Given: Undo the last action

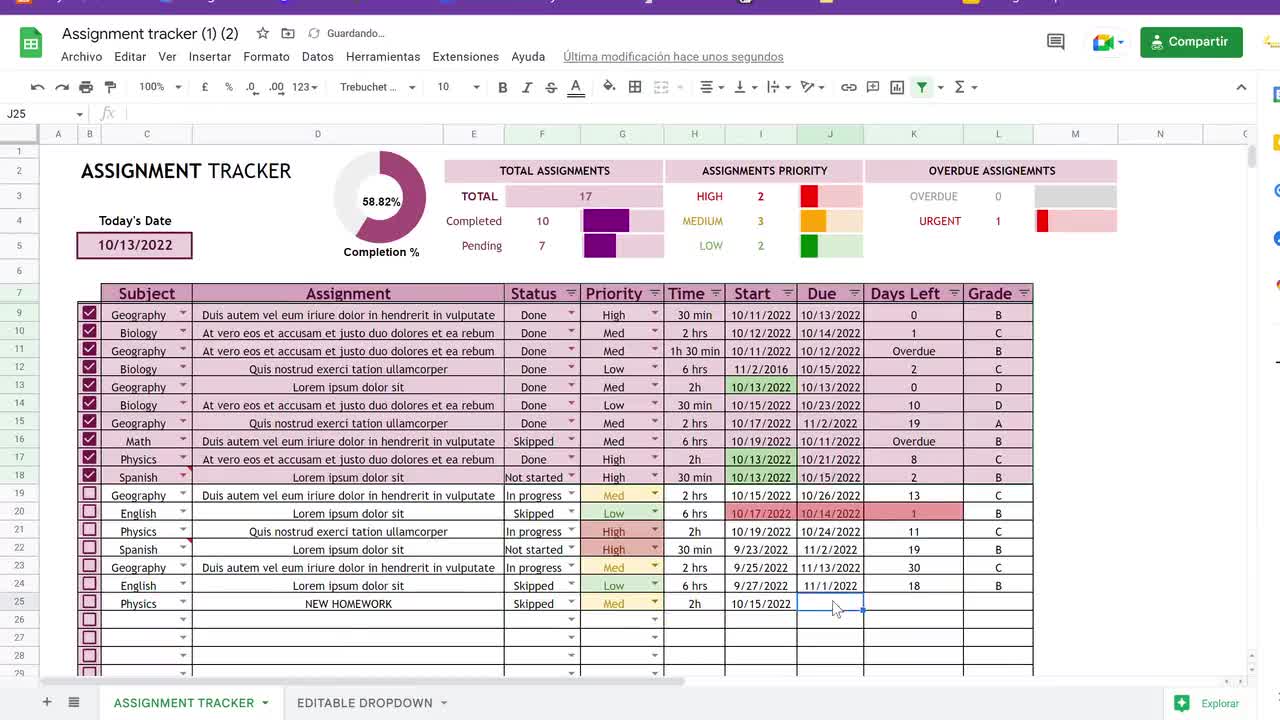Looking at the screenshot, I should (x=37, y=87).
